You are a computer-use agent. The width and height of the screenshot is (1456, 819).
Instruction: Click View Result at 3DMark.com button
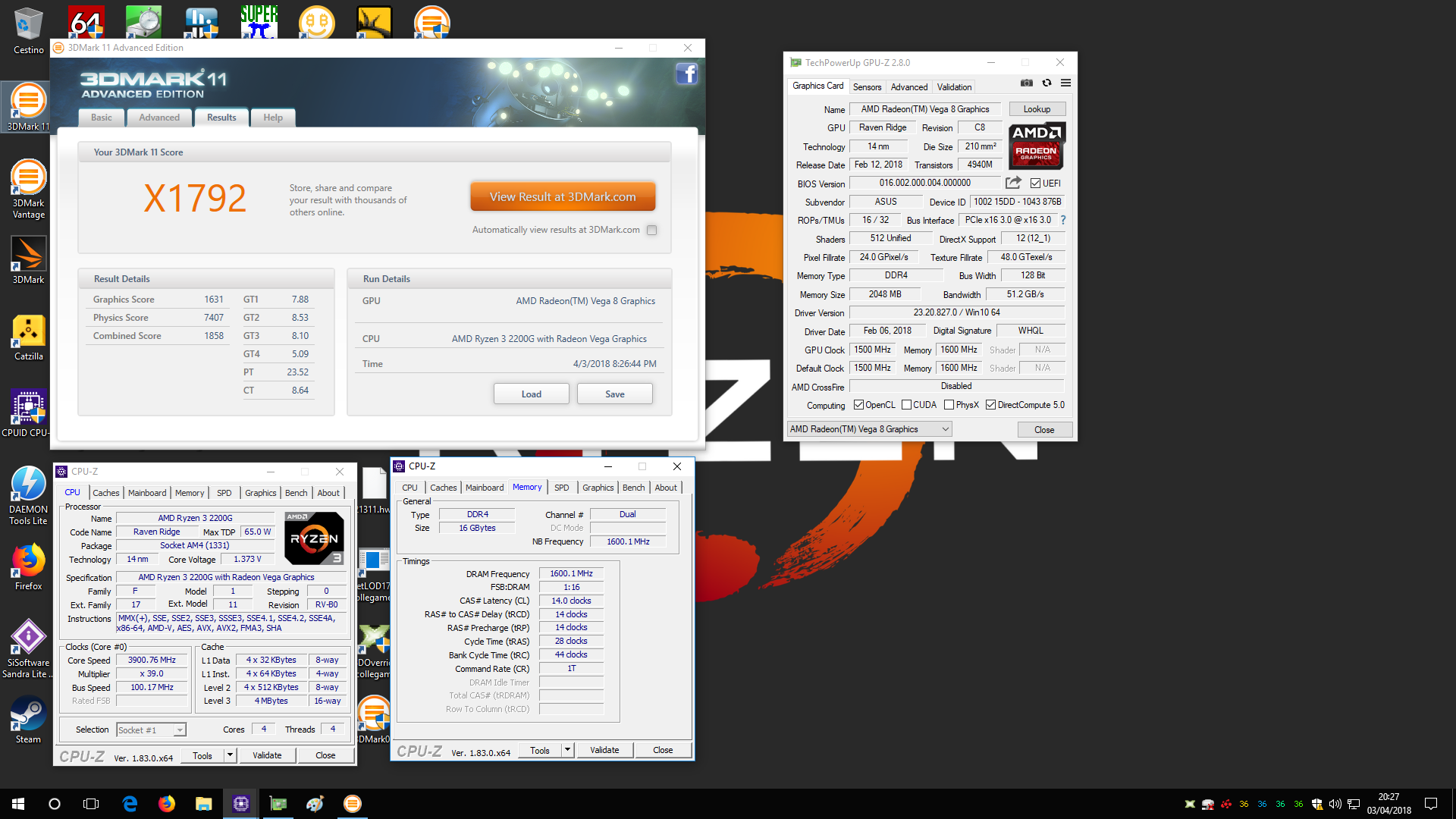click(x=563, y=196)
